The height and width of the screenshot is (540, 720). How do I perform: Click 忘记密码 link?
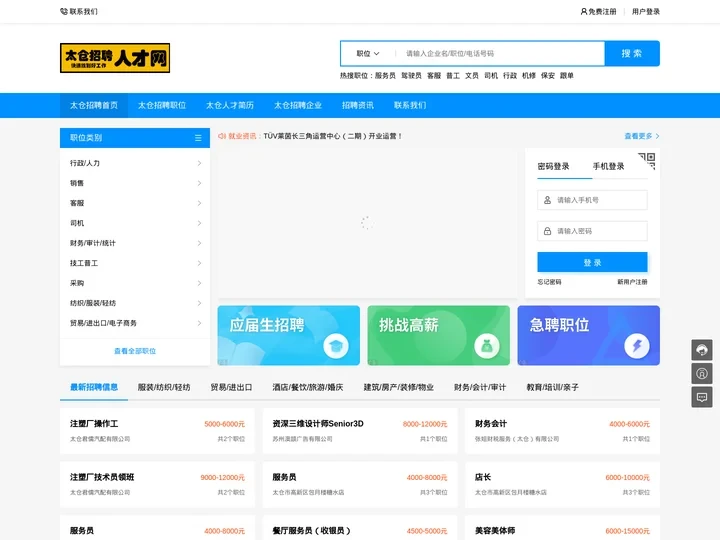tap(549, 282)
